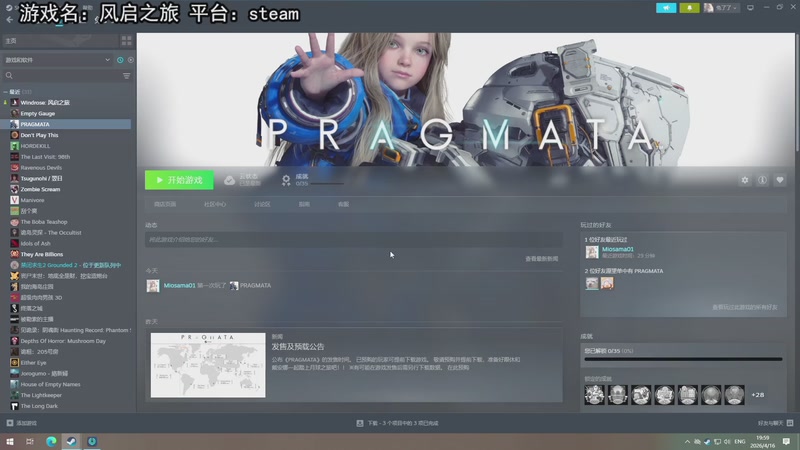Click view latest news link
This screenshot has width=800, height=450.
point(541,259)
